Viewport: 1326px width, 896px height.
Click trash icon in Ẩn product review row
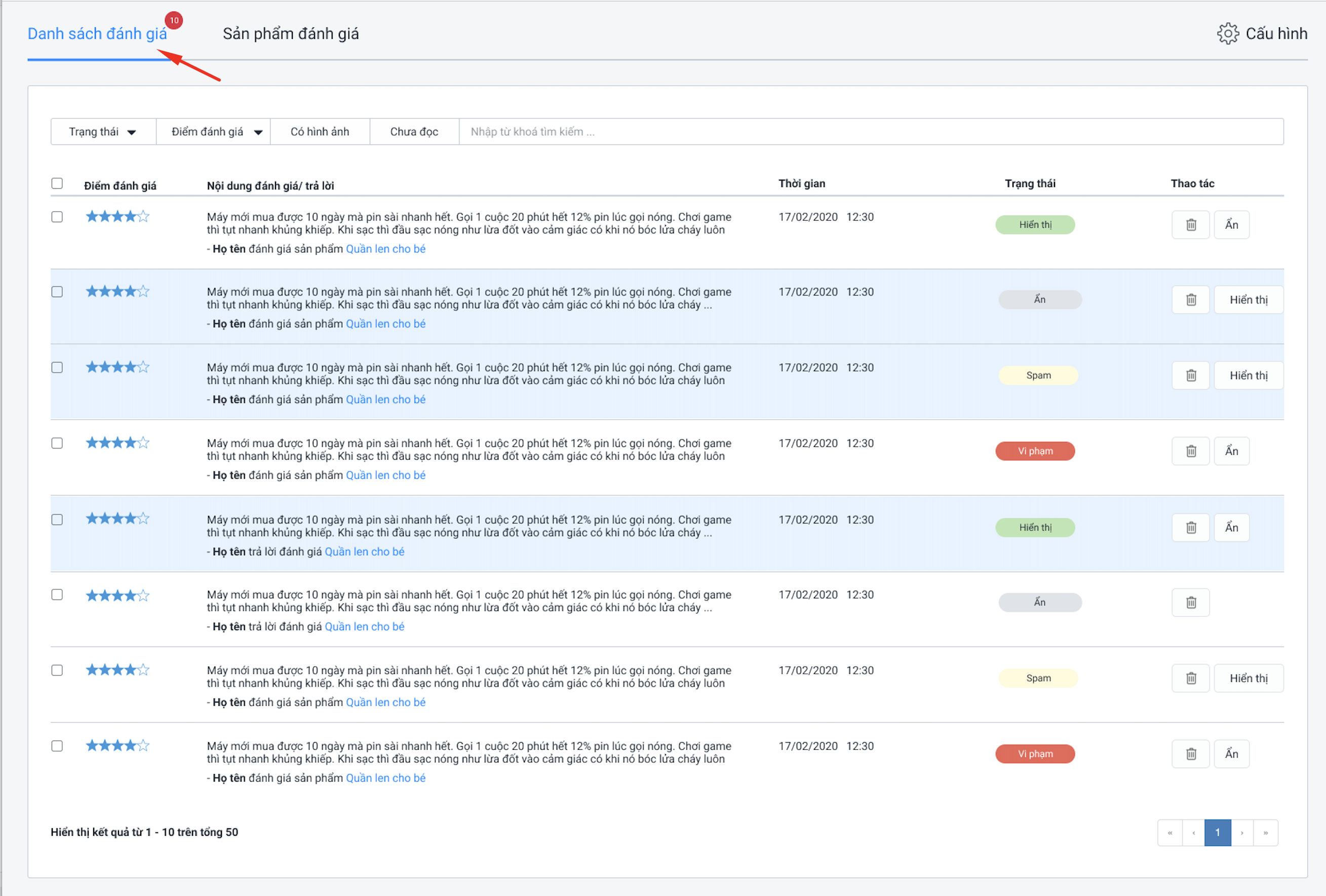click(1190, 300)
